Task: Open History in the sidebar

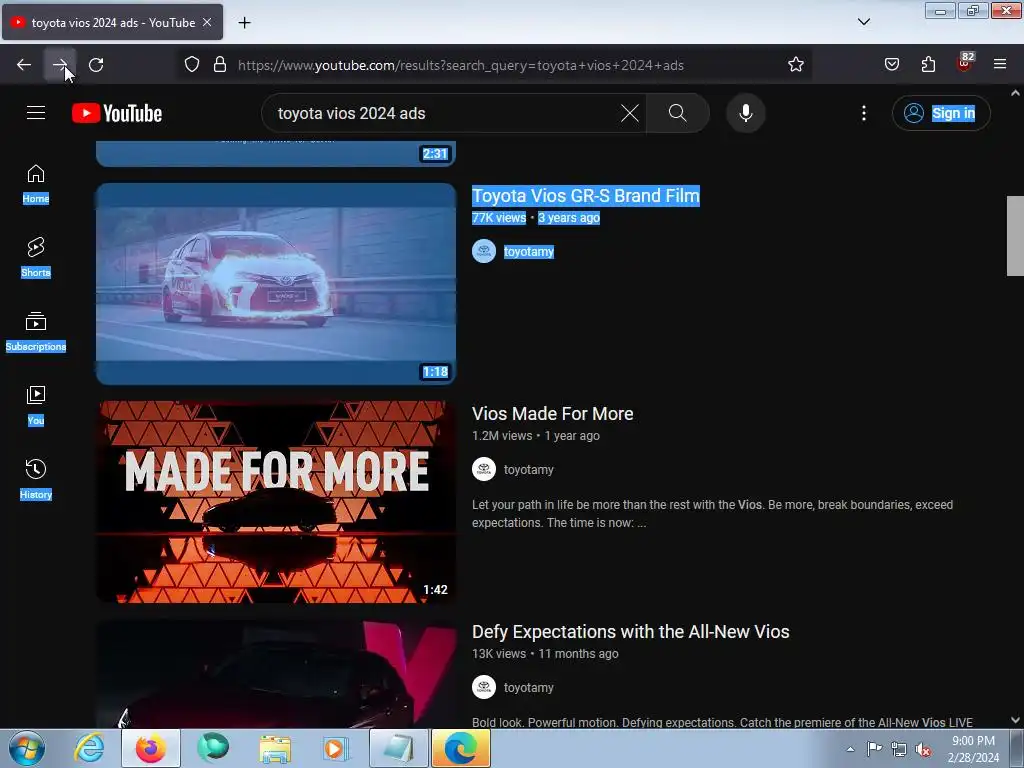Action: point(36,479)
